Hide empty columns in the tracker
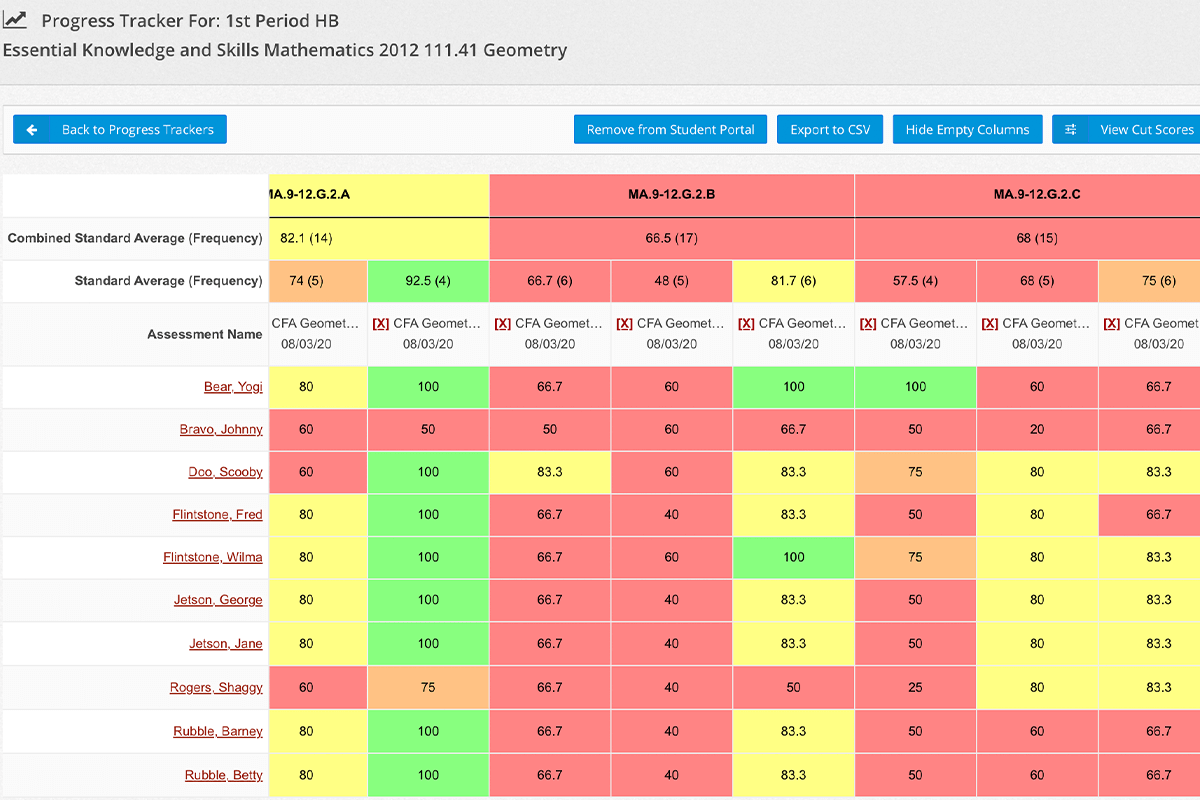The width and height of the screenshot is (1200, 800). pyautogui.click(x=967, y=130)
